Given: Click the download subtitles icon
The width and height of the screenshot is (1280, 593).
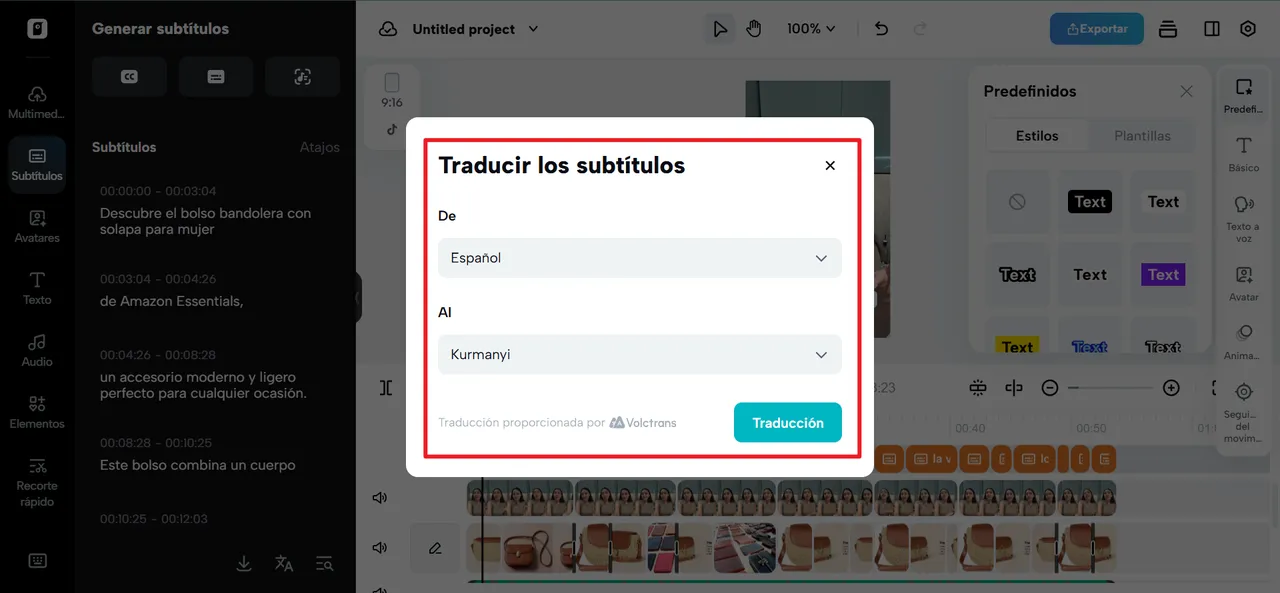Looking at the screenshot, I should pyautogui.click(x=244, y=564).
